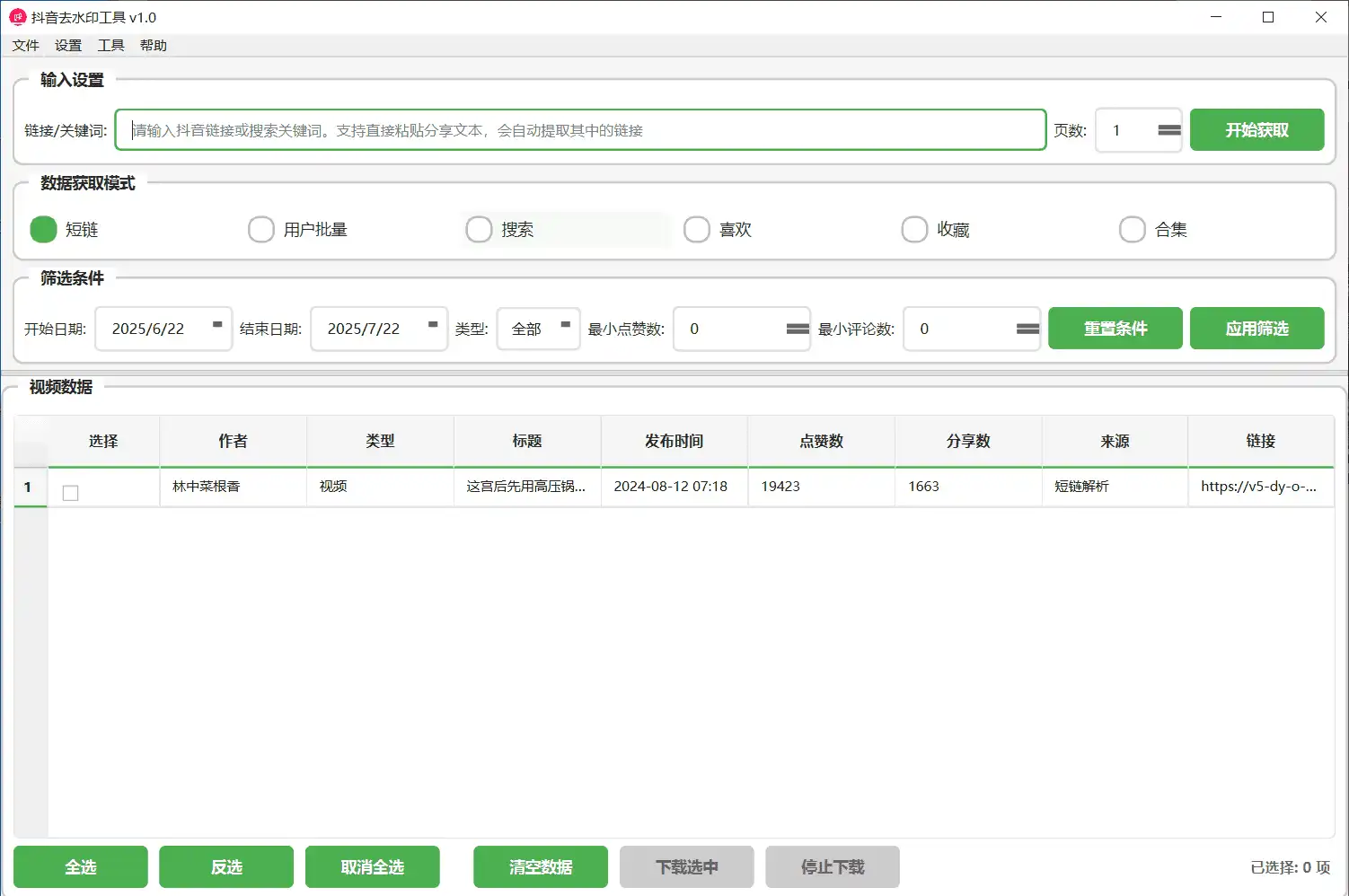This screenshot has height=896, width=1349.
Task: Click the app logo icon in title bar
Action: (x=17, y=17)
